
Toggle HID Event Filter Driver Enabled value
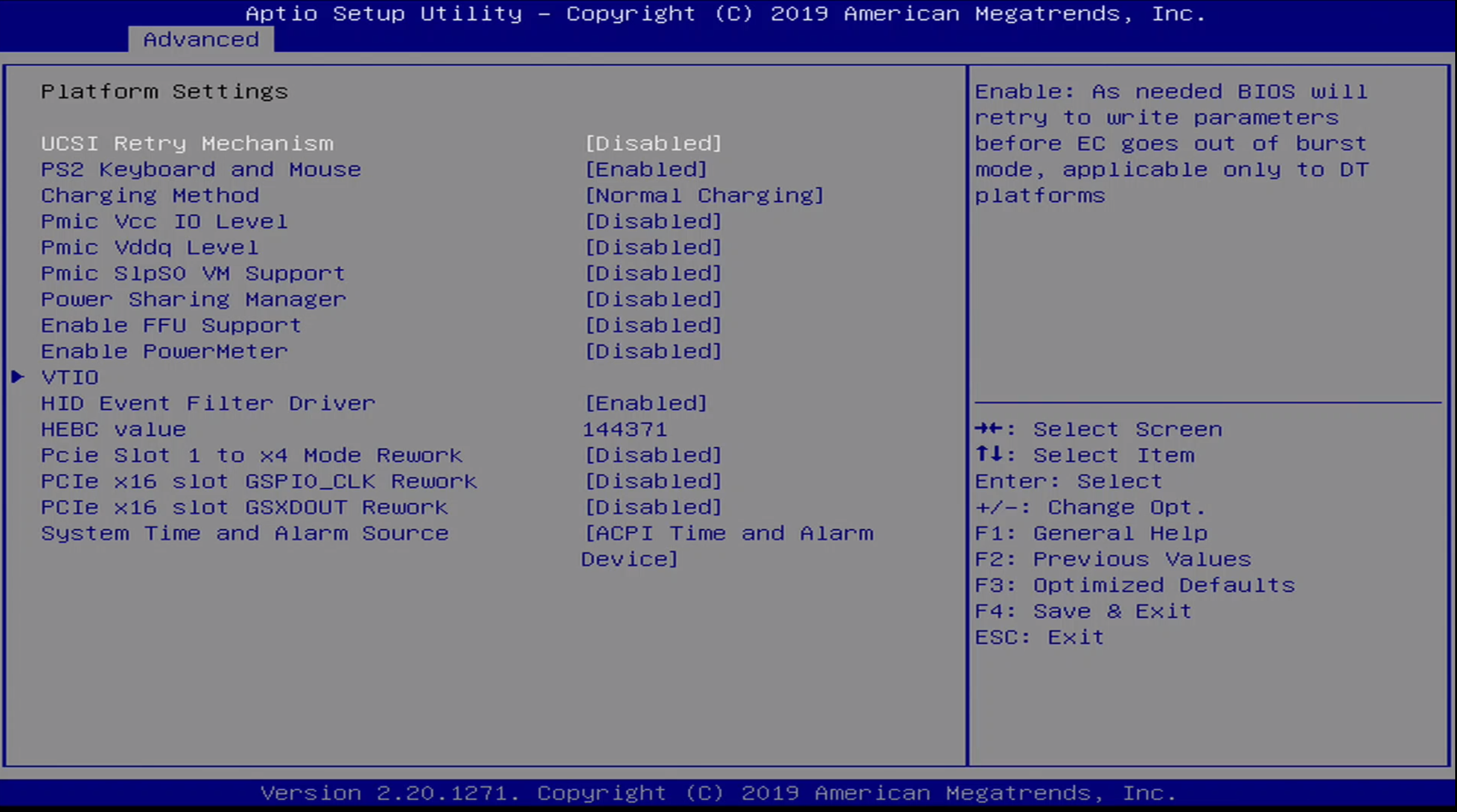pos(646,403)
